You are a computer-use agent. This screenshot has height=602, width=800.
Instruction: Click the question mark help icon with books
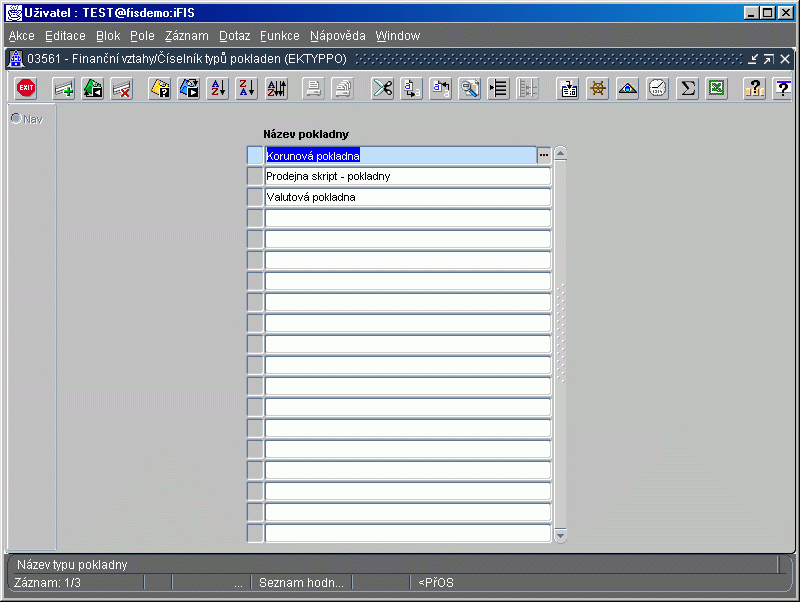[755, 88]
